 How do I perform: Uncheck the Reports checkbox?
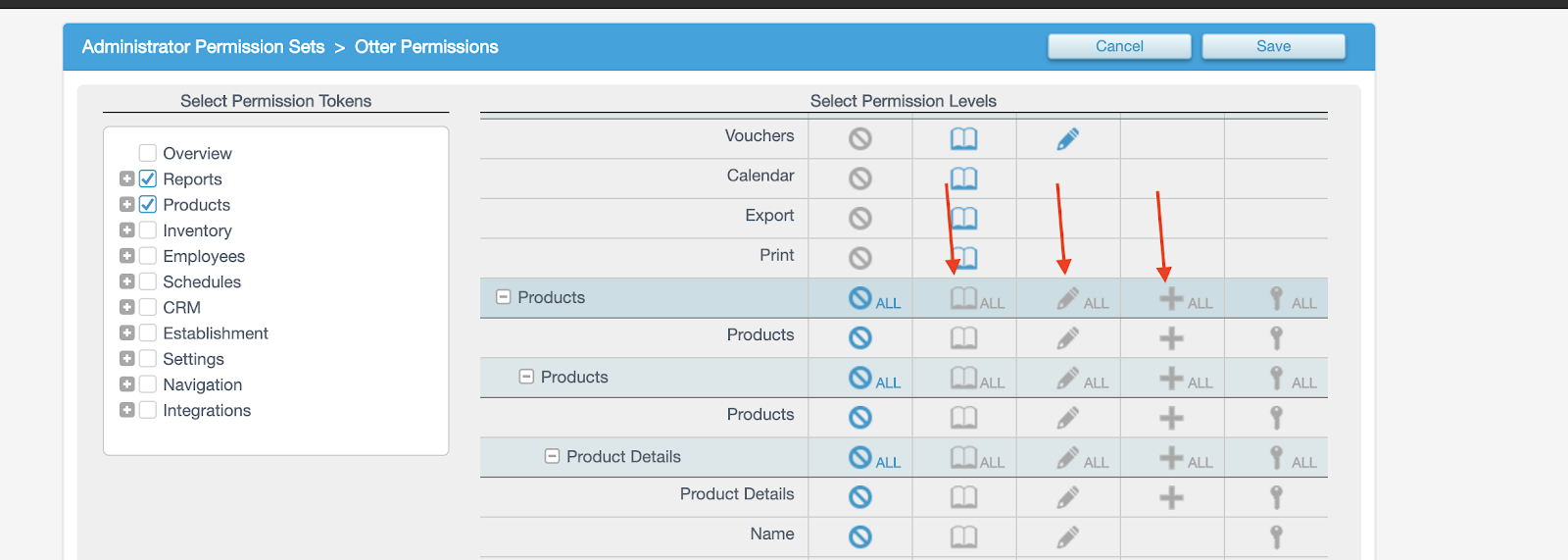[148, 178]
